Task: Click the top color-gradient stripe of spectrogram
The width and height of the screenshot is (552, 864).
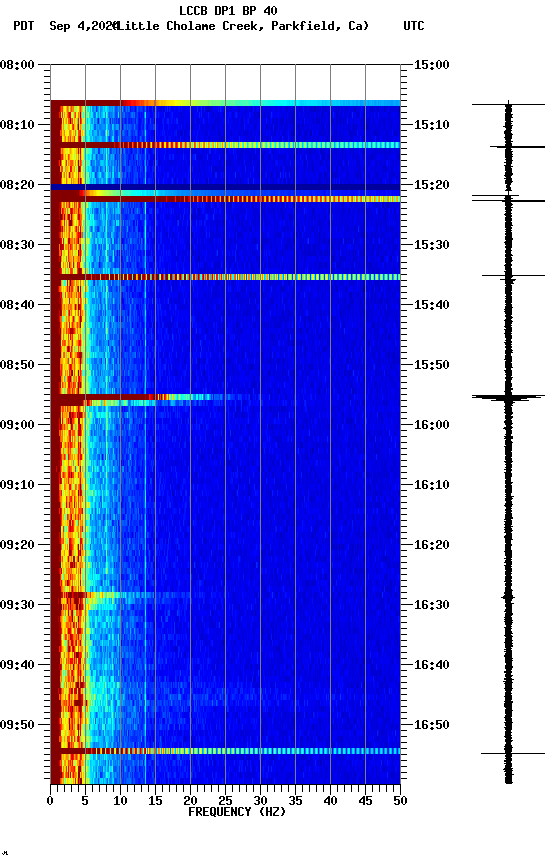Action: tap(225, 103)
